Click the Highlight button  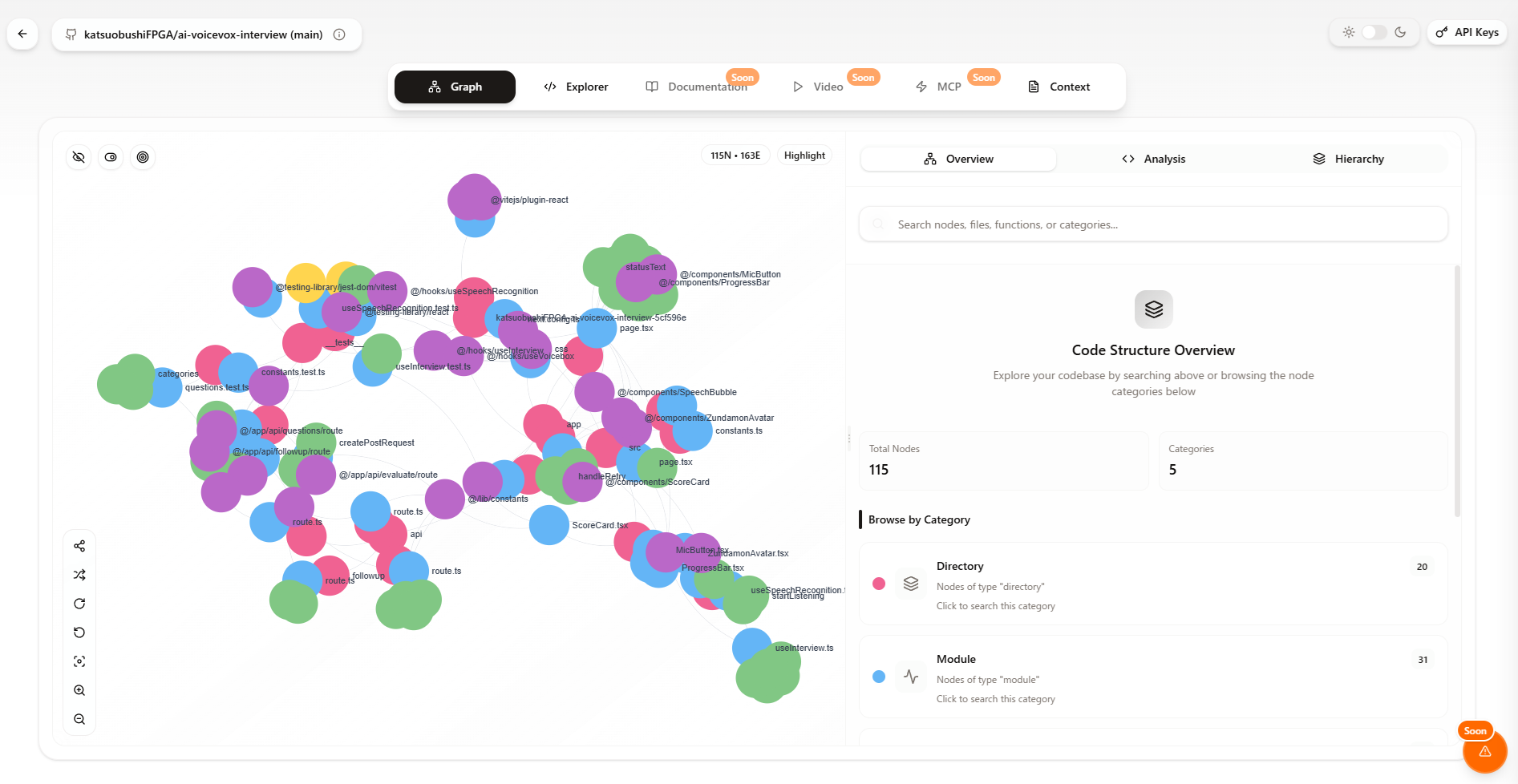point(804,156)
